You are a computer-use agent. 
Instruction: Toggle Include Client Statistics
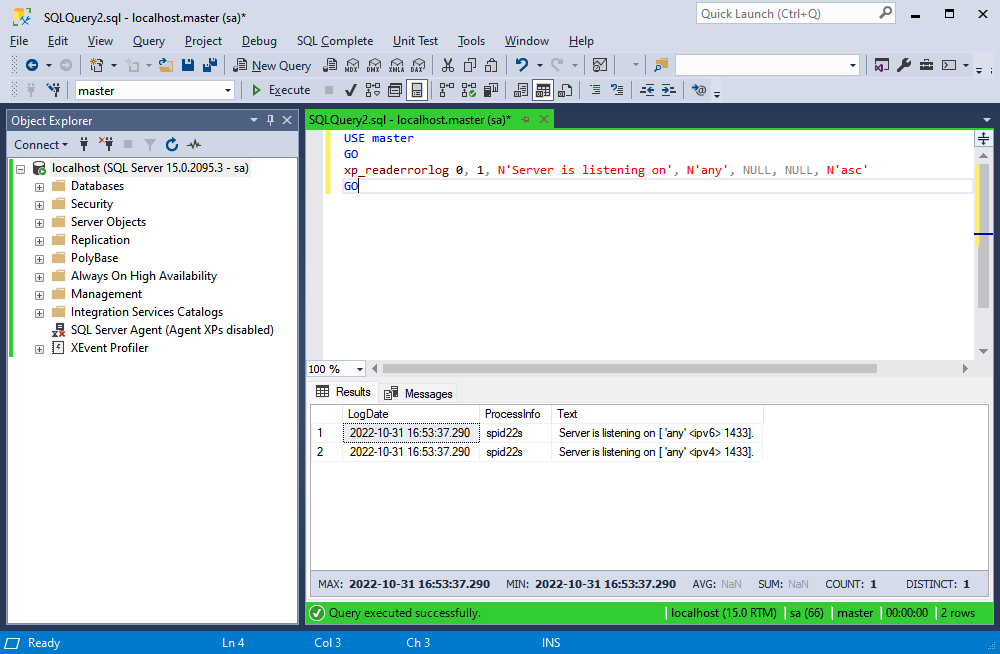[x=490, y=90]
